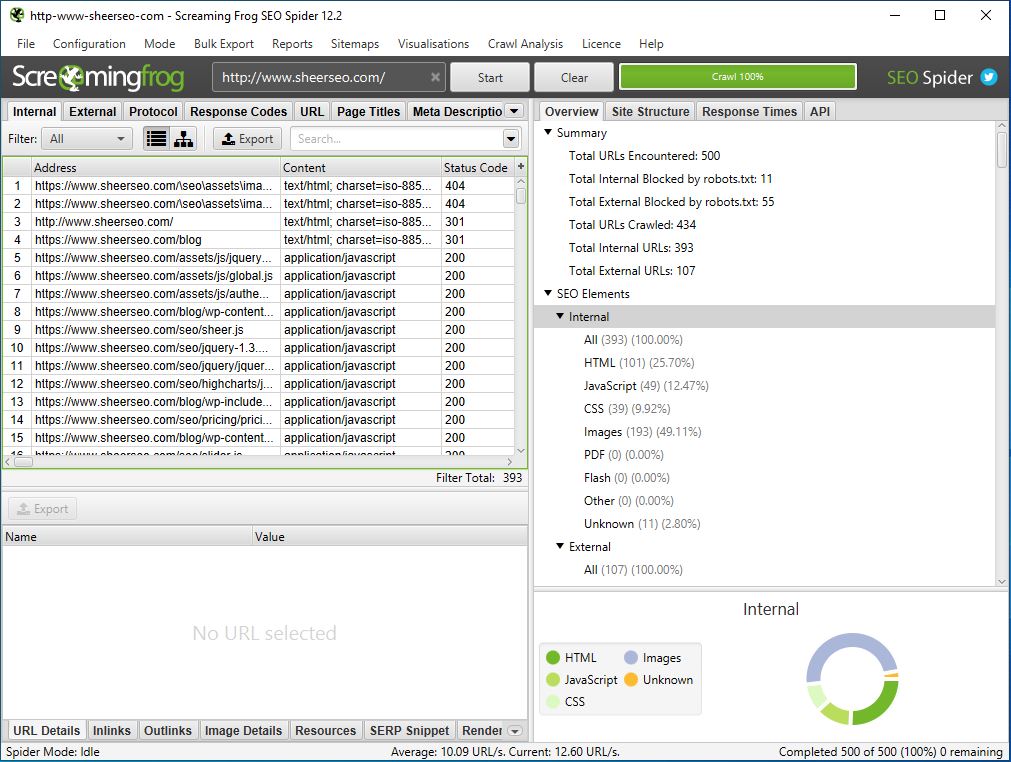Click the Images legend dot
This screenshot has width=1011, height=762.
tap(631, 658)
